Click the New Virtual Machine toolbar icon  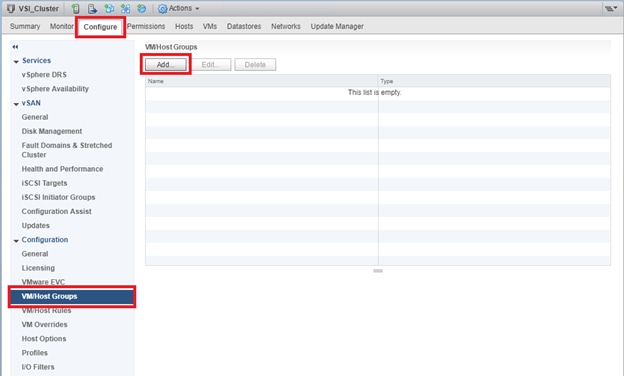[x=109, y=8]
